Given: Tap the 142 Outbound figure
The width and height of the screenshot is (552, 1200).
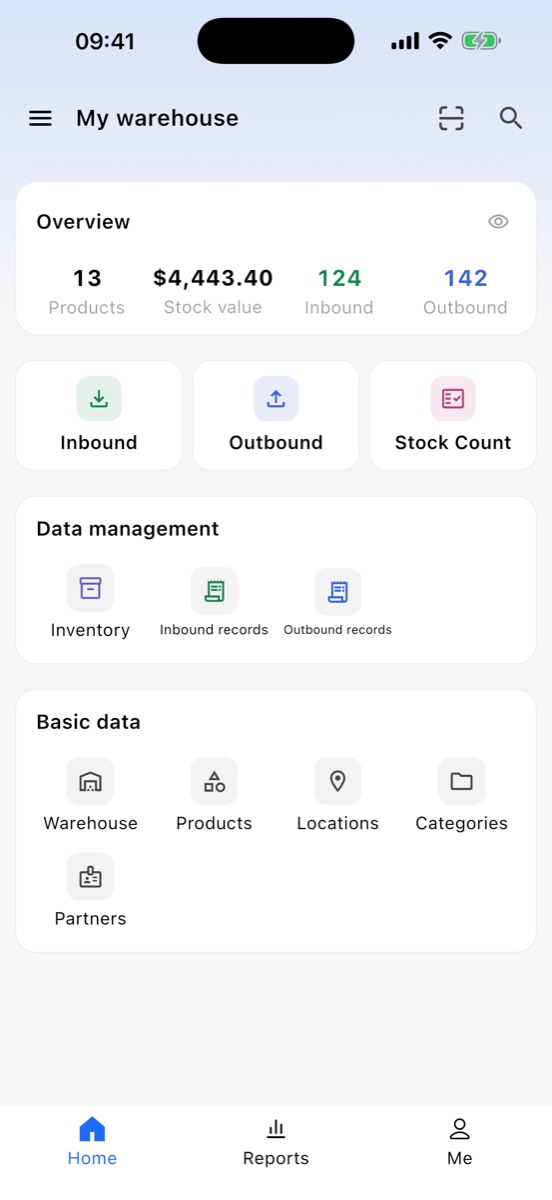Looking at the screenshot, I should pyautogui.click(x=466, y=278).
